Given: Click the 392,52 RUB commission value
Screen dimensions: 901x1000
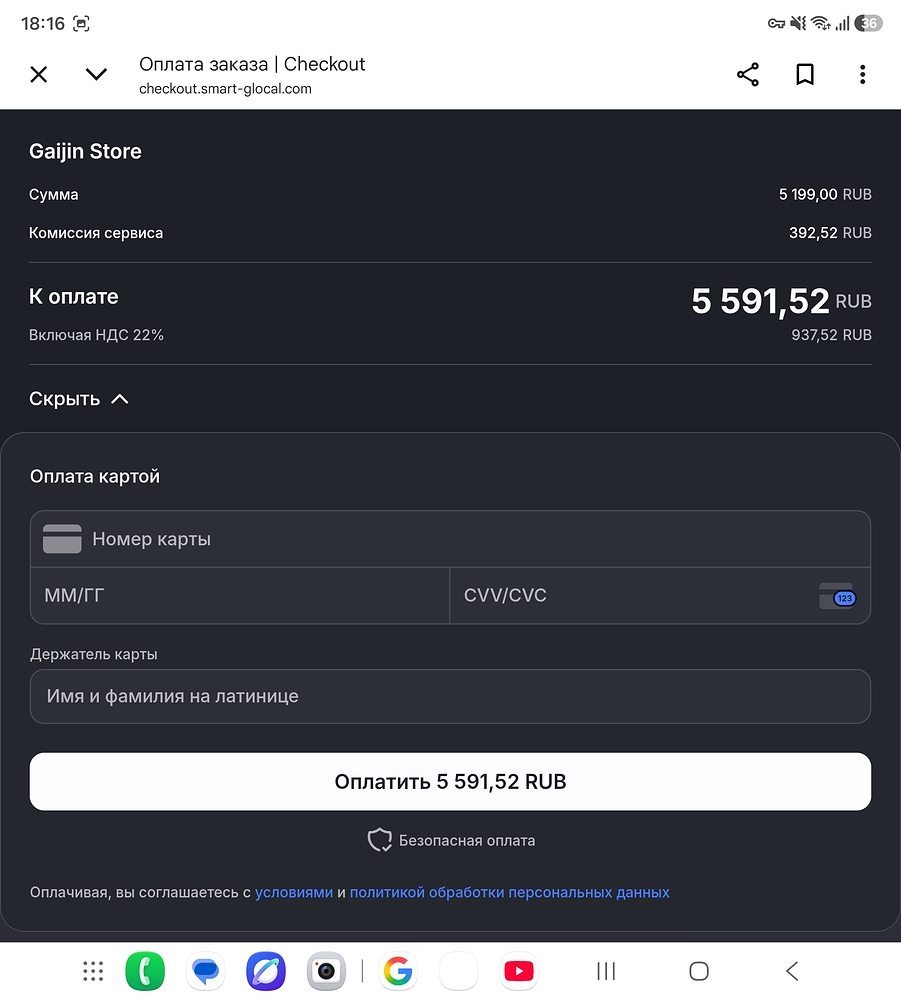Looking at the screenshot, I should click(830, 233).
